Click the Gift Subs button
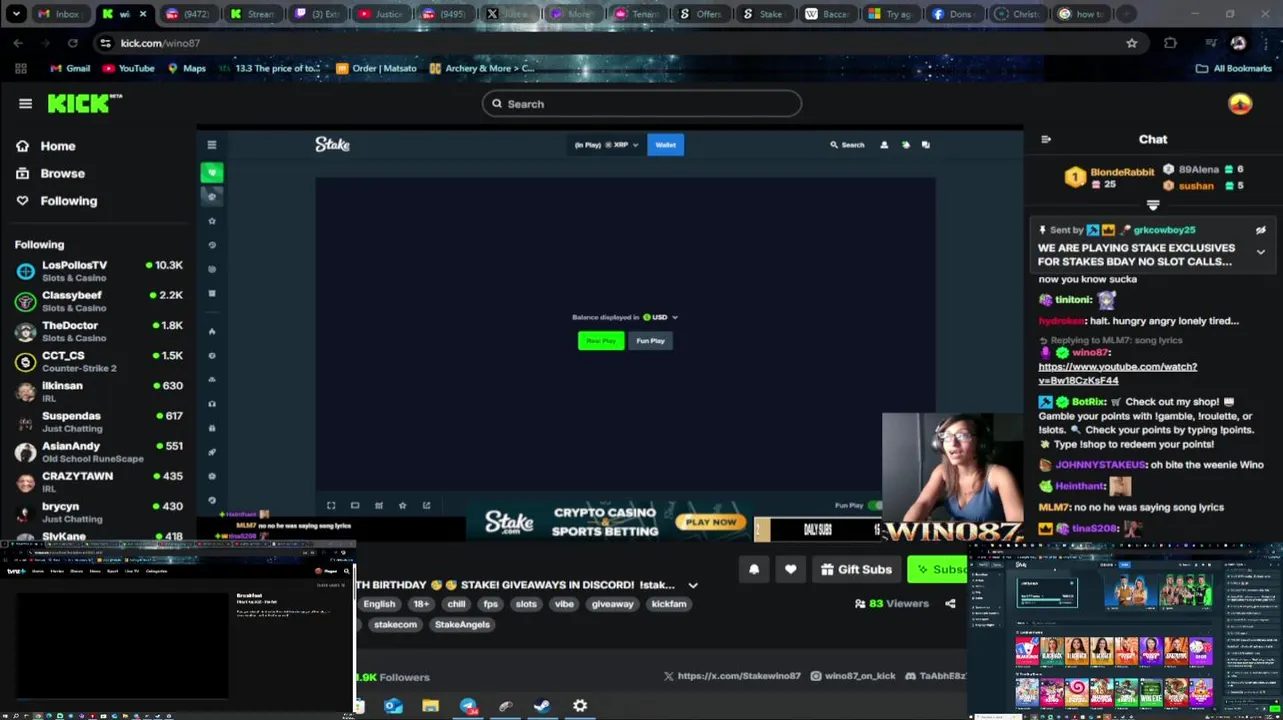The image size is (1283, 720). pos(855,569)
